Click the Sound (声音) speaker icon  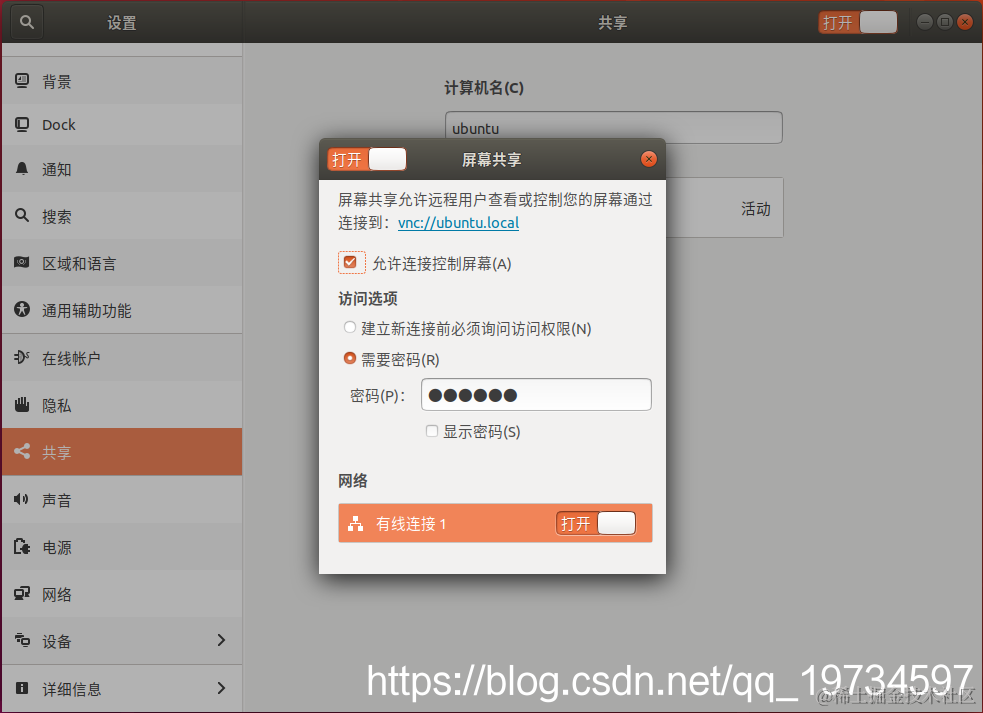point(22,499)
